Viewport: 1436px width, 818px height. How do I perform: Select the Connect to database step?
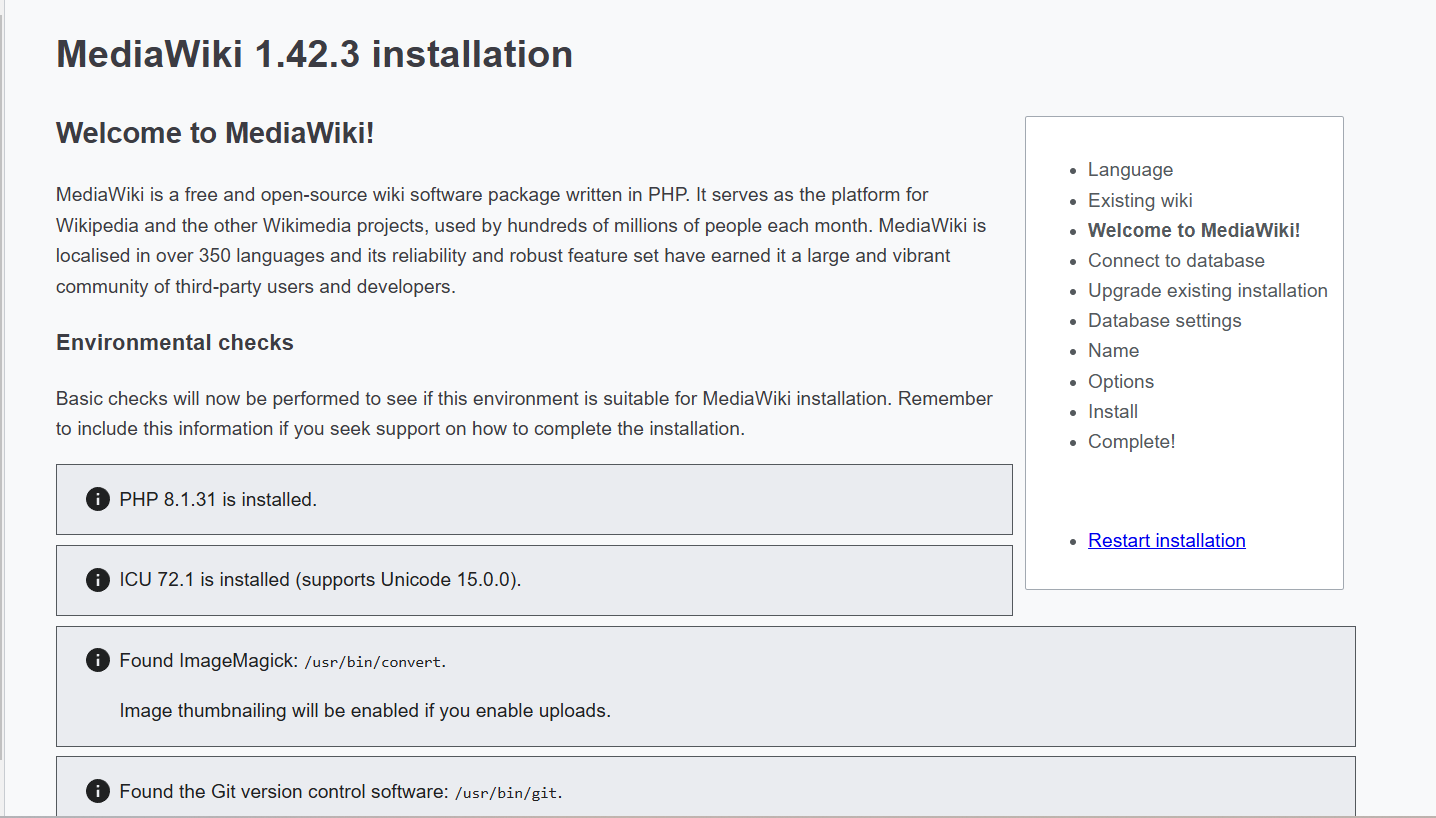(1176, 260)
